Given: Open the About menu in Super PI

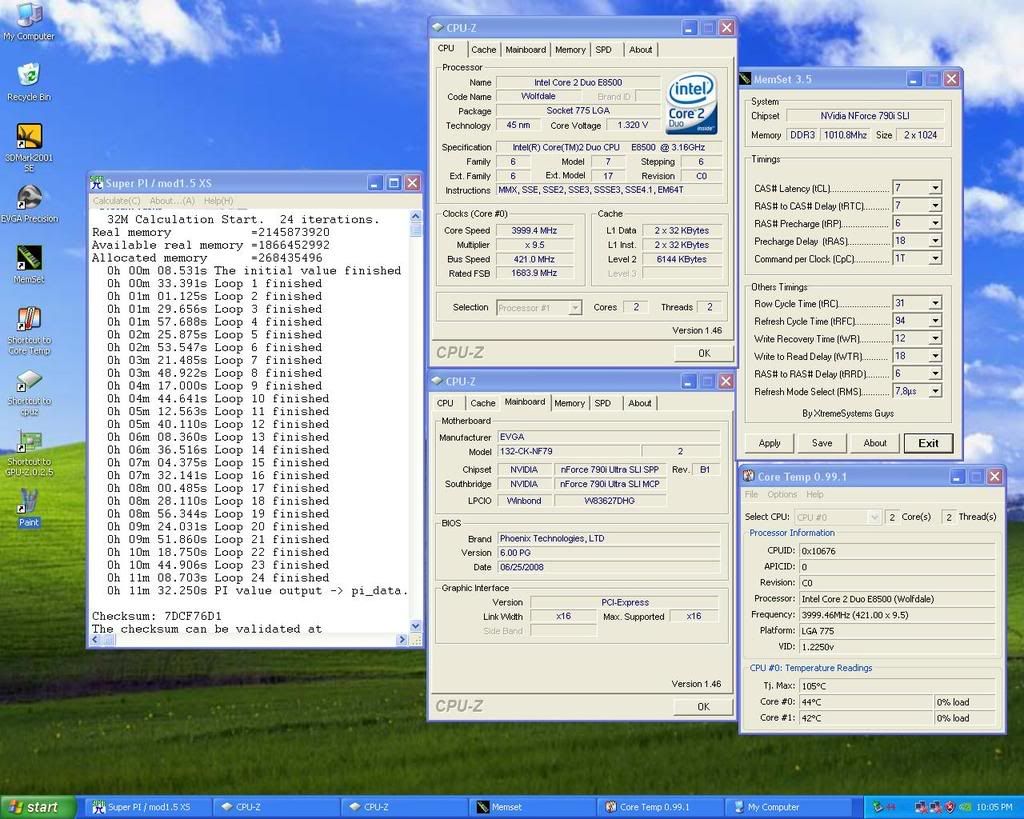Looking at the screenshot, I should [172, 201].
